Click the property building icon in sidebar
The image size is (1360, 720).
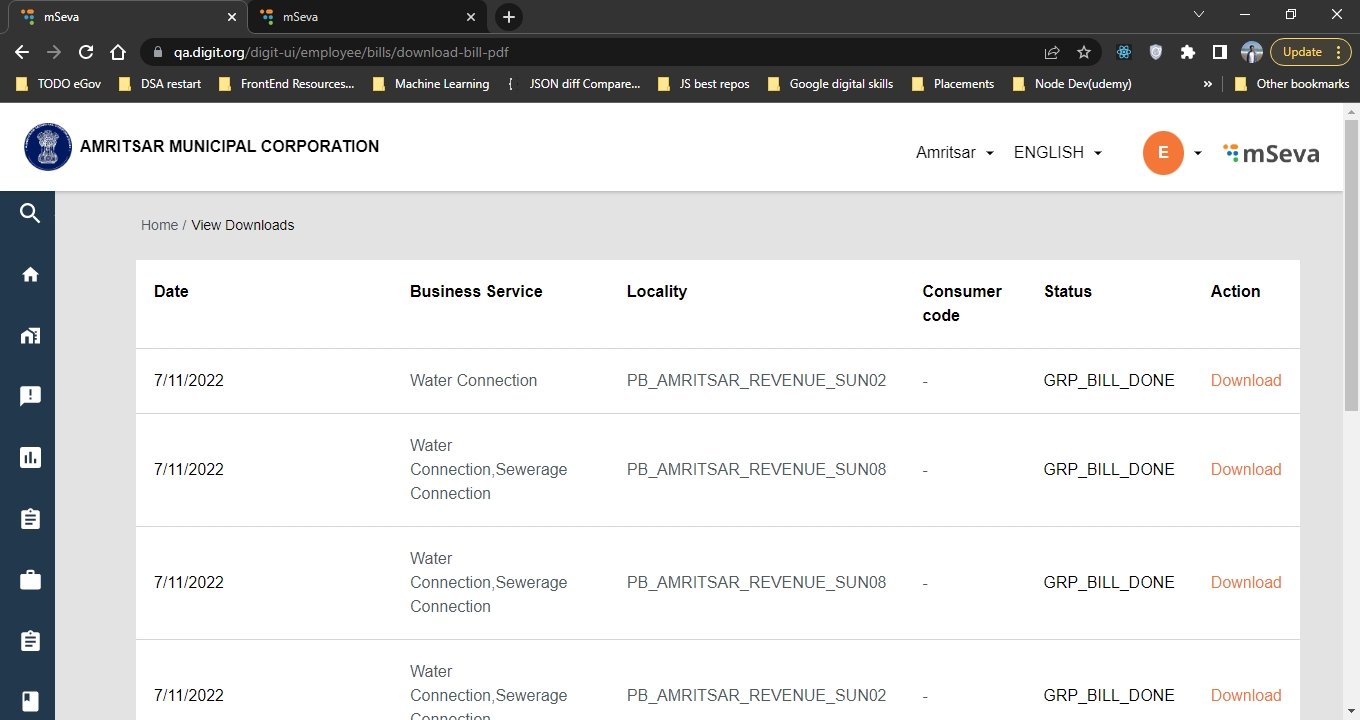(x=30, y=335)
